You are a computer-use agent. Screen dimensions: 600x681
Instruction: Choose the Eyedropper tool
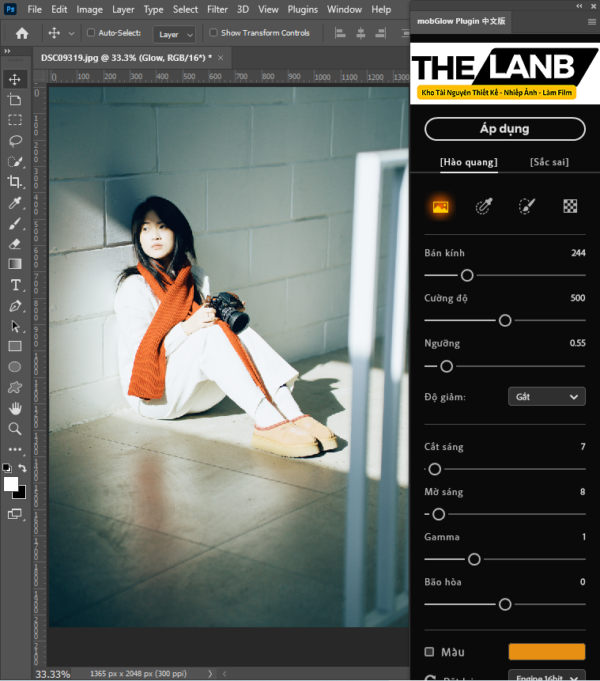pyautogui.click(x=15, y=202)
